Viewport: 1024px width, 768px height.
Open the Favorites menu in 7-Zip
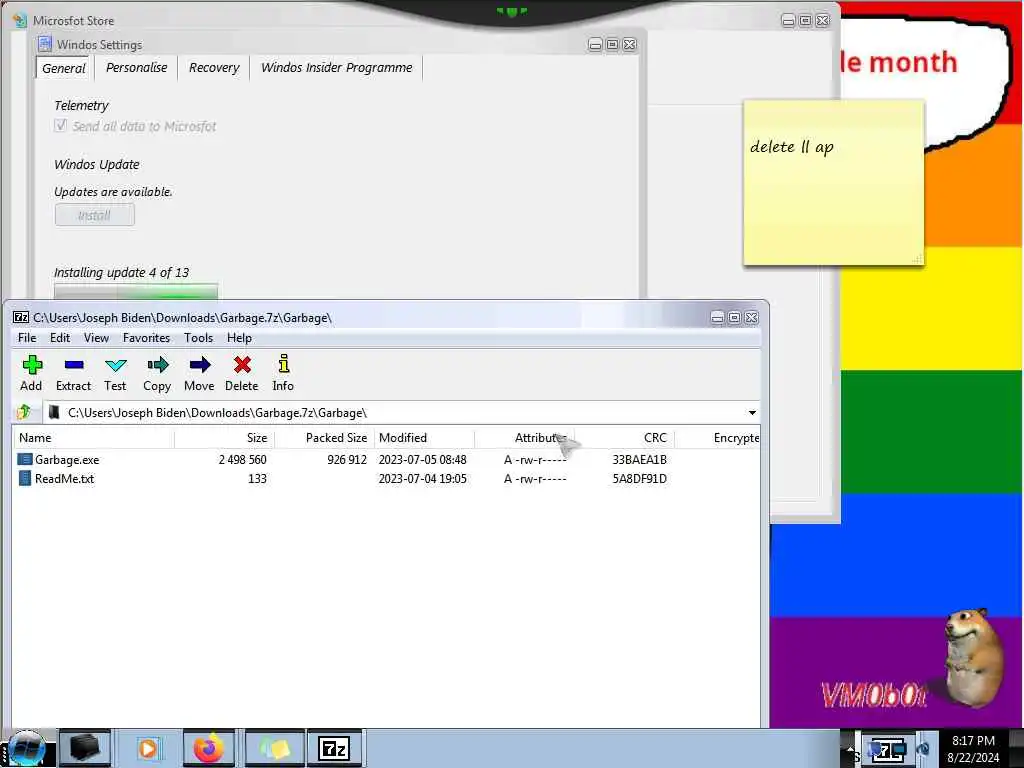pyautogui.click(x=146, y=338)
